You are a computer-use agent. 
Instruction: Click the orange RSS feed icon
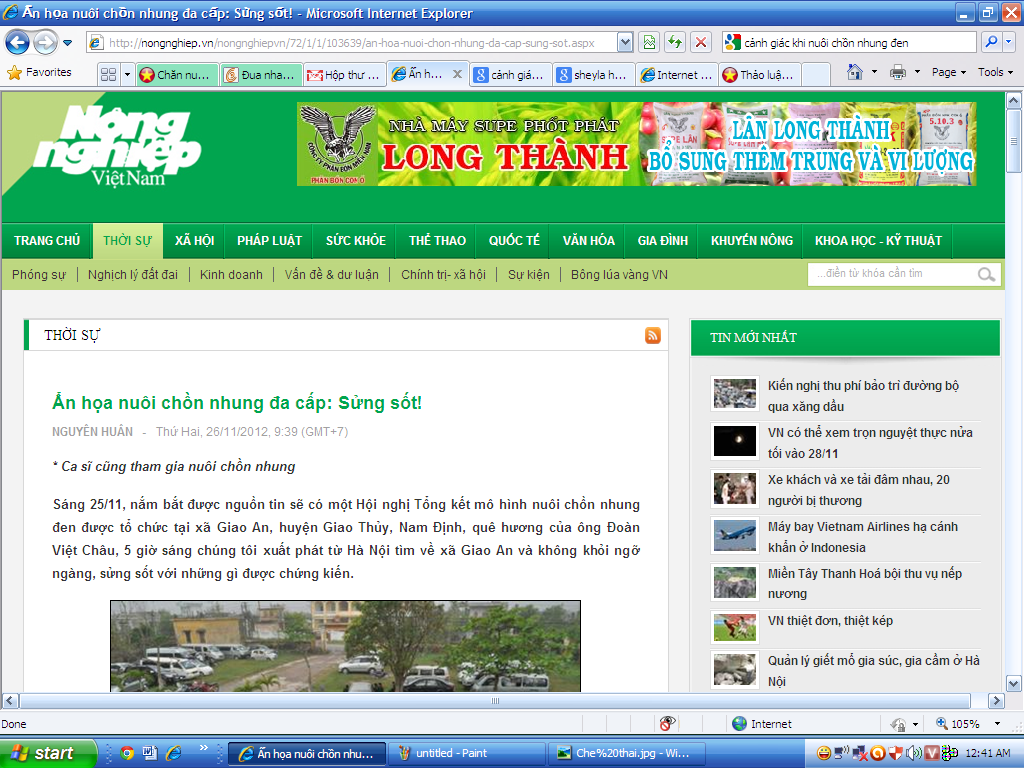click(653, 336)
